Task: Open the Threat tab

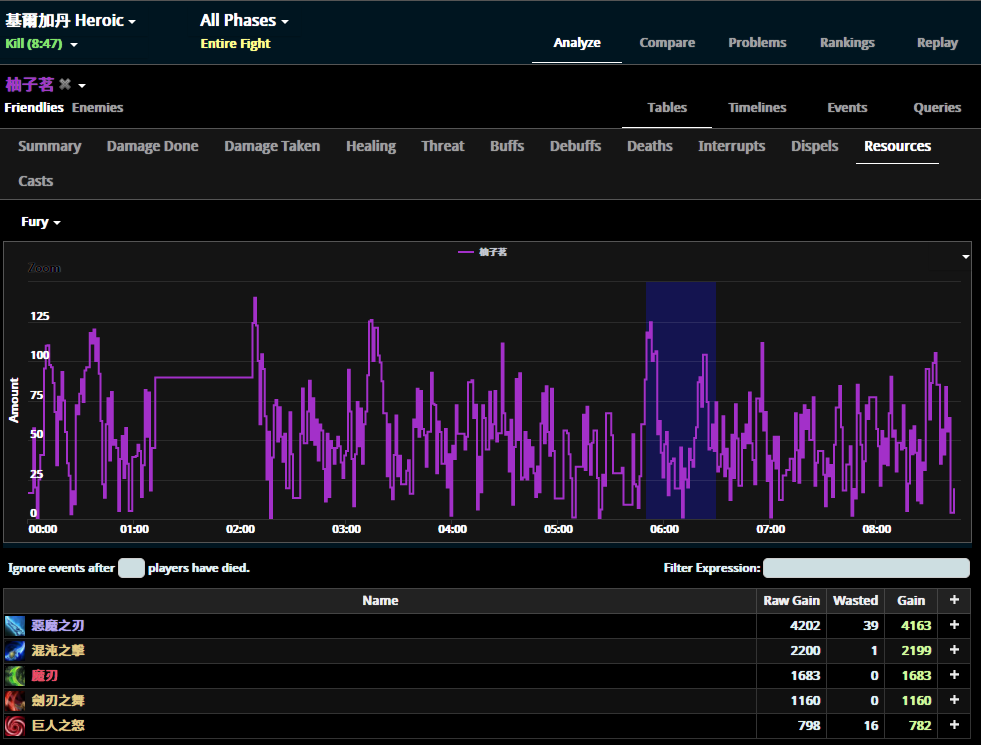Action: 443,146
